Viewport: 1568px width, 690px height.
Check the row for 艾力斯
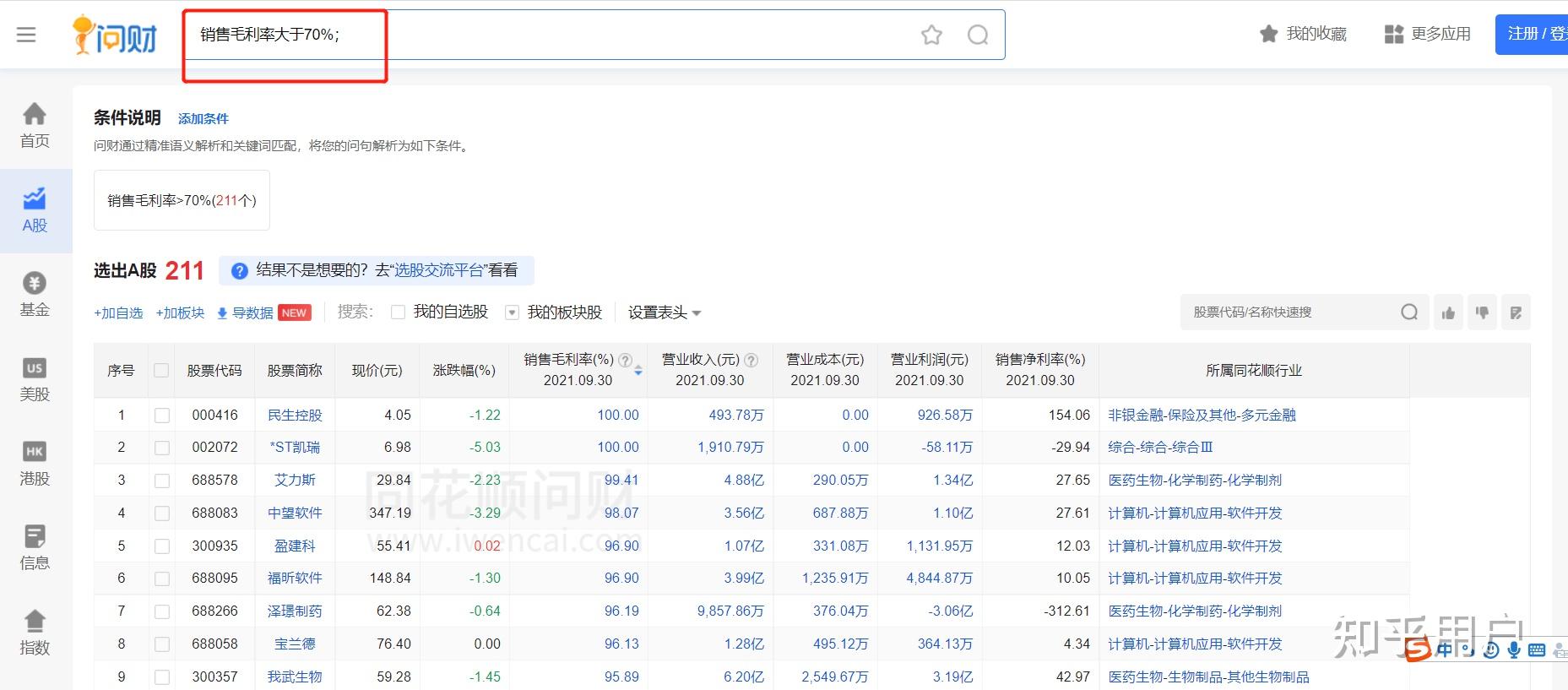pos(162,481)
